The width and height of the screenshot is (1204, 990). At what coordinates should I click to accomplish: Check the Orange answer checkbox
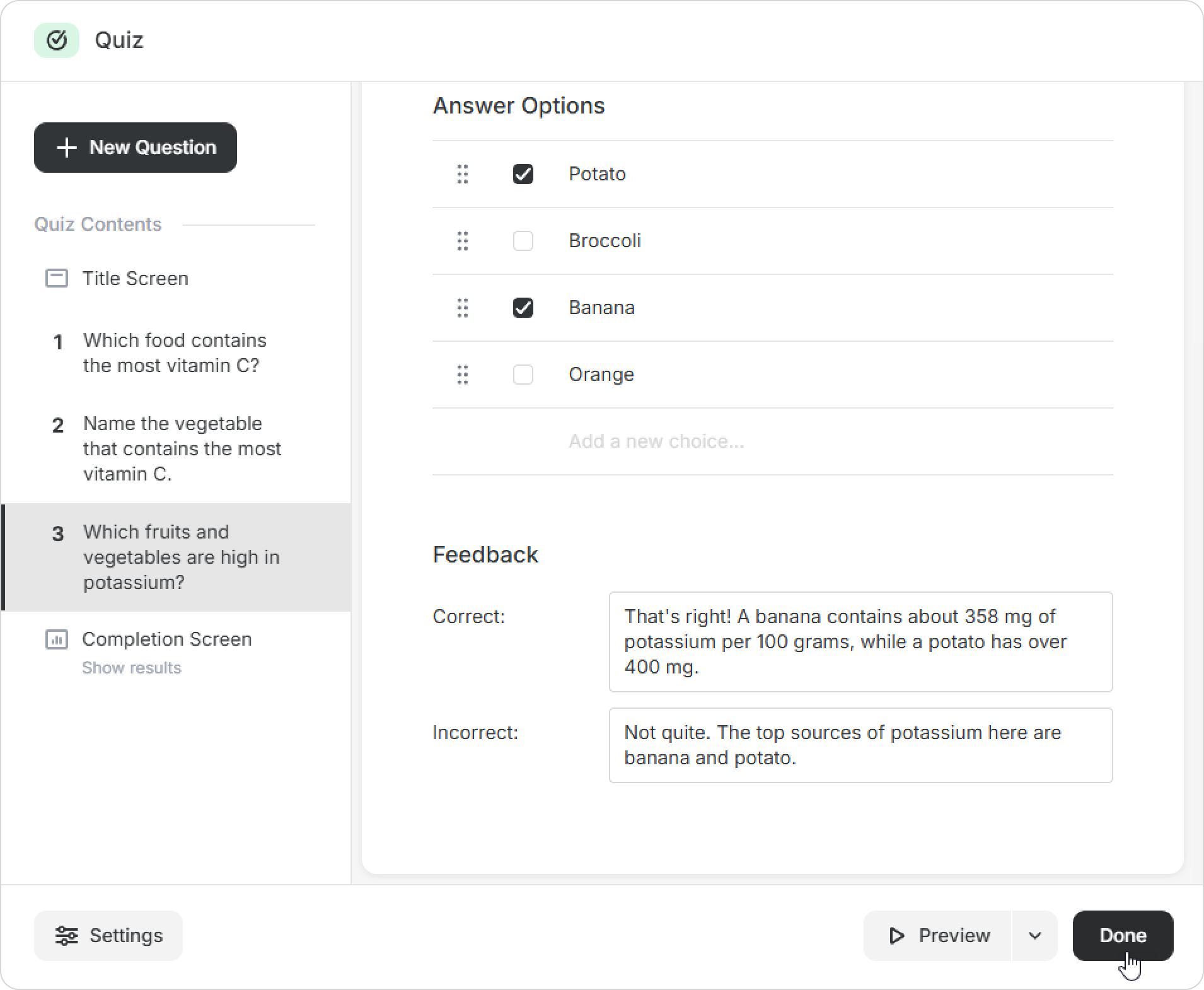pos(523,375)
